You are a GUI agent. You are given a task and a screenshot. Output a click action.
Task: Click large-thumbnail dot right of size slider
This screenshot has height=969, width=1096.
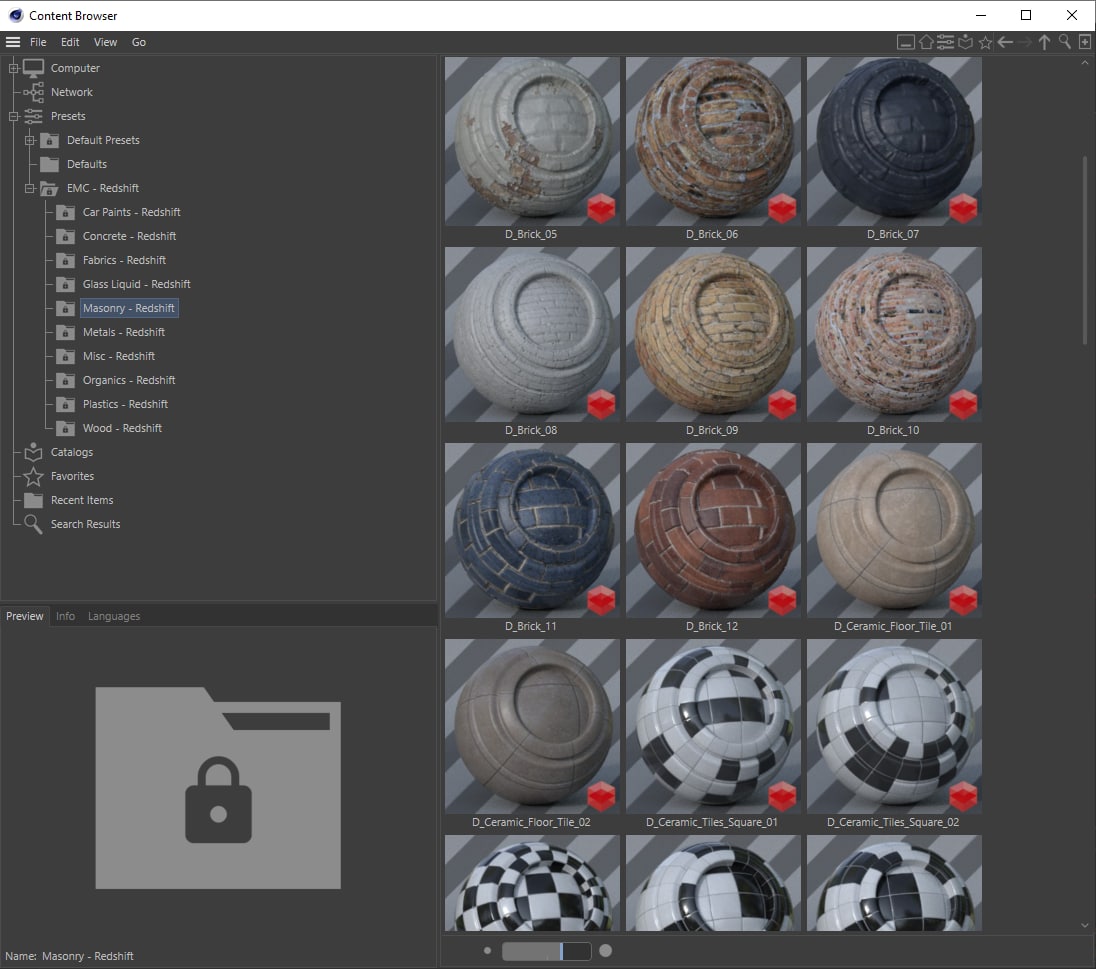[606, 951]
